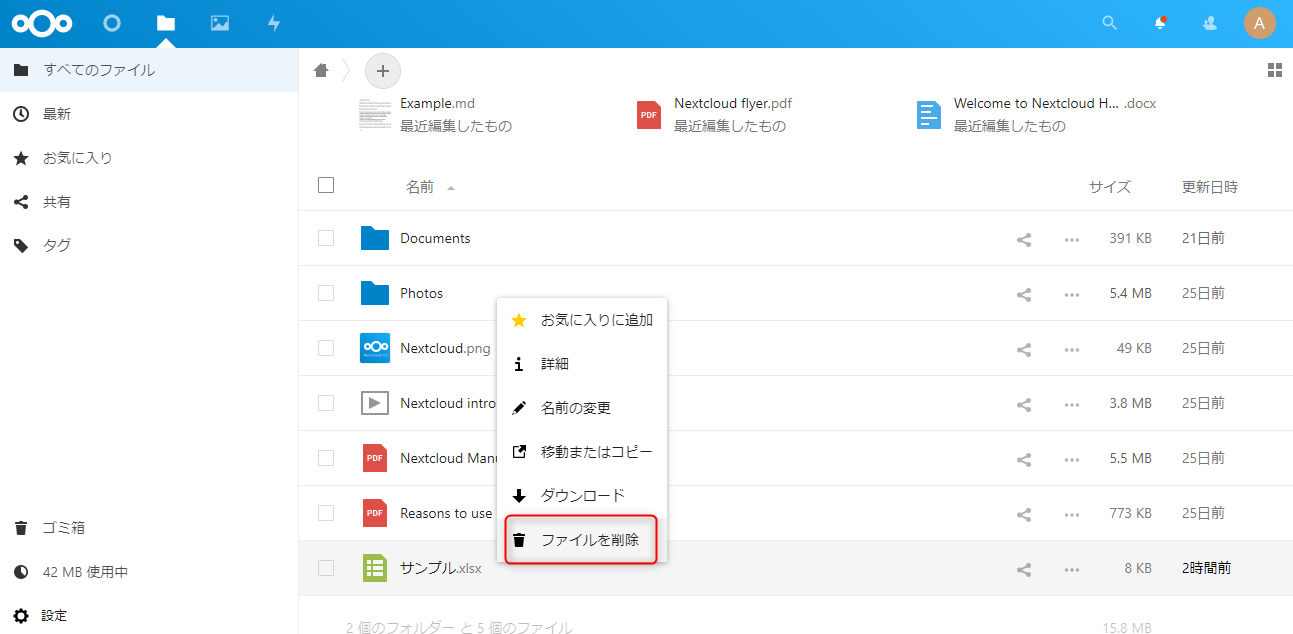Click share icon for Nextcloud.png
This screenshot has width=1293, height=634.
[x=1024, y=349]
